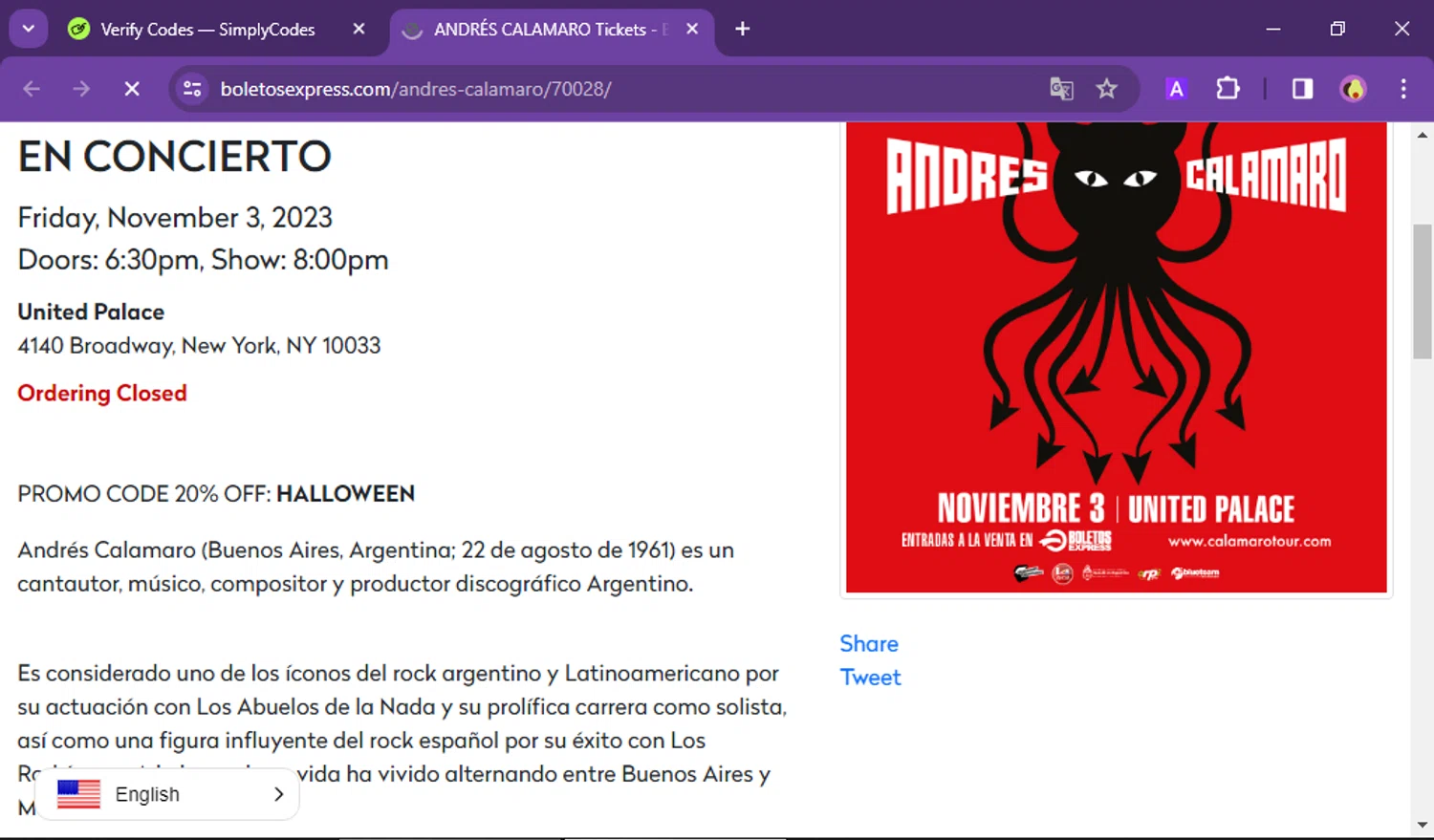The image size is (1434, 840).
Task: Go back to the previous page
Action: pos(32,89)
